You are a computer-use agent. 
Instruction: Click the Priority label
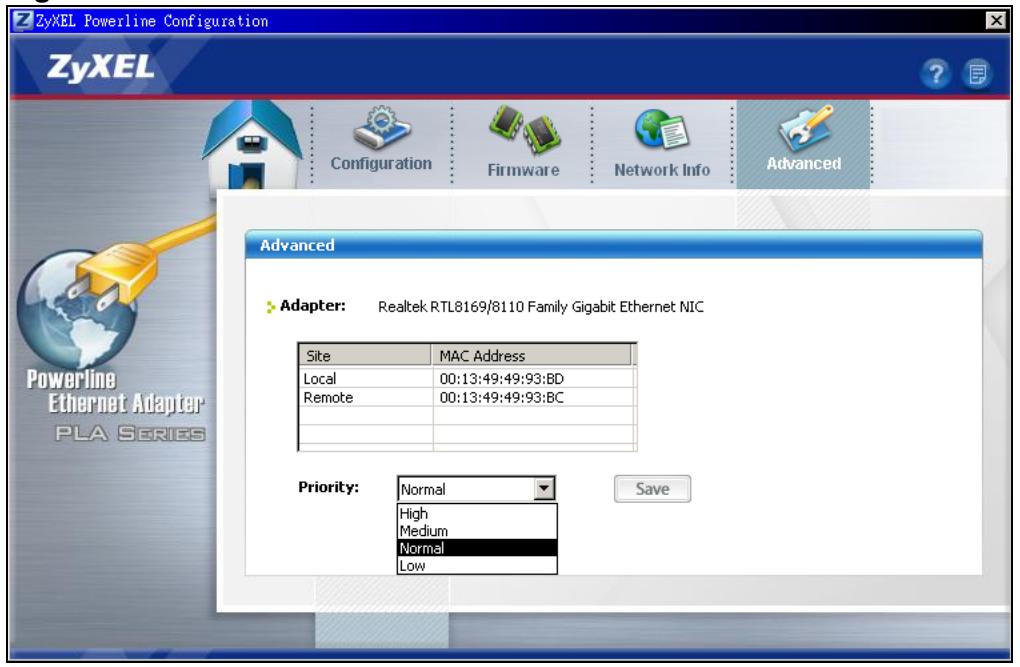[x=329, y=487]
